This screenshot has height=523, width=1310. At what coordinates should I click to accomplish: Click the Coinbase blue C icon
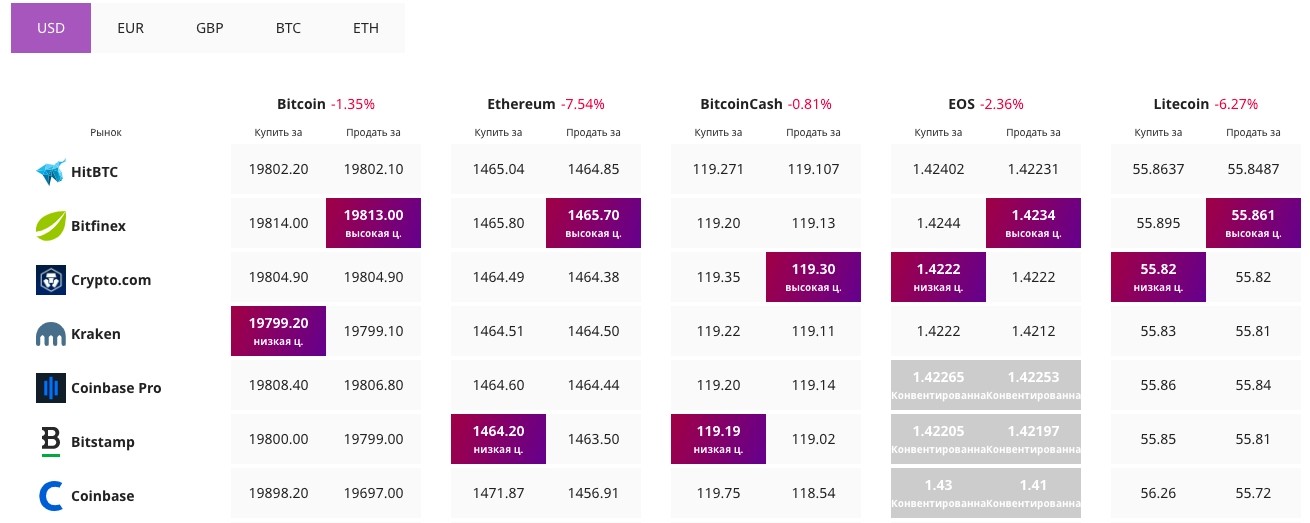coord(50,496)
